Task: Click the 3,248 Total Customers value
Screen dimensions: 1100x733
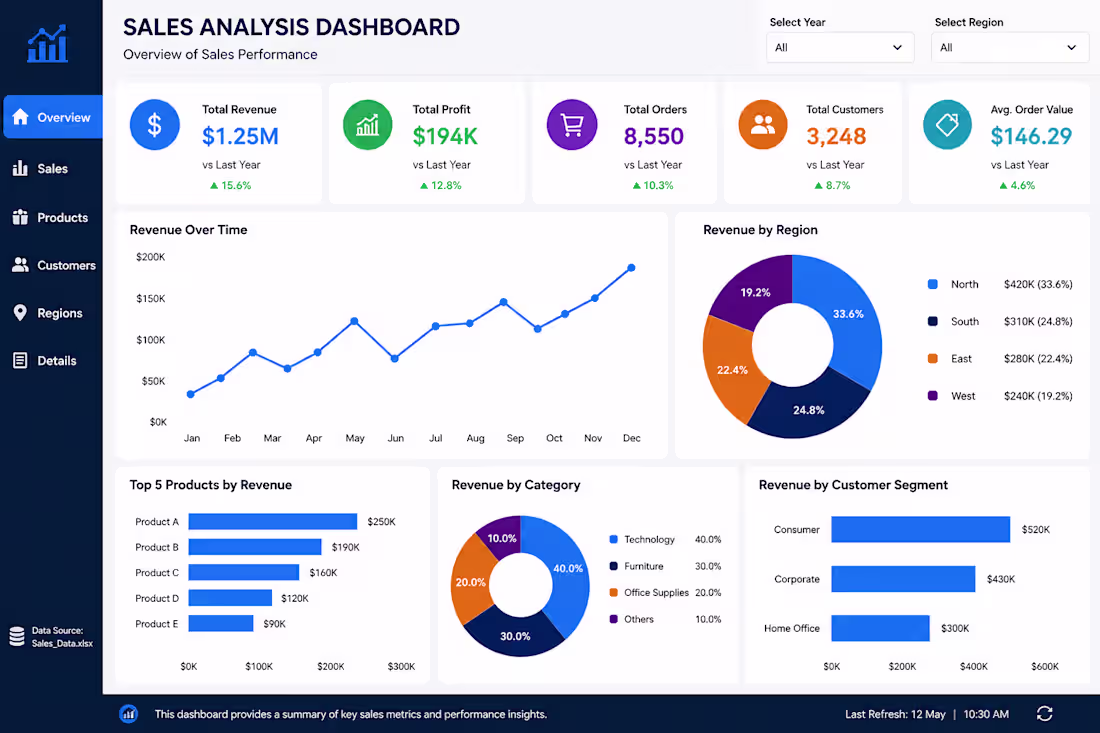Action: pos(836,136)
